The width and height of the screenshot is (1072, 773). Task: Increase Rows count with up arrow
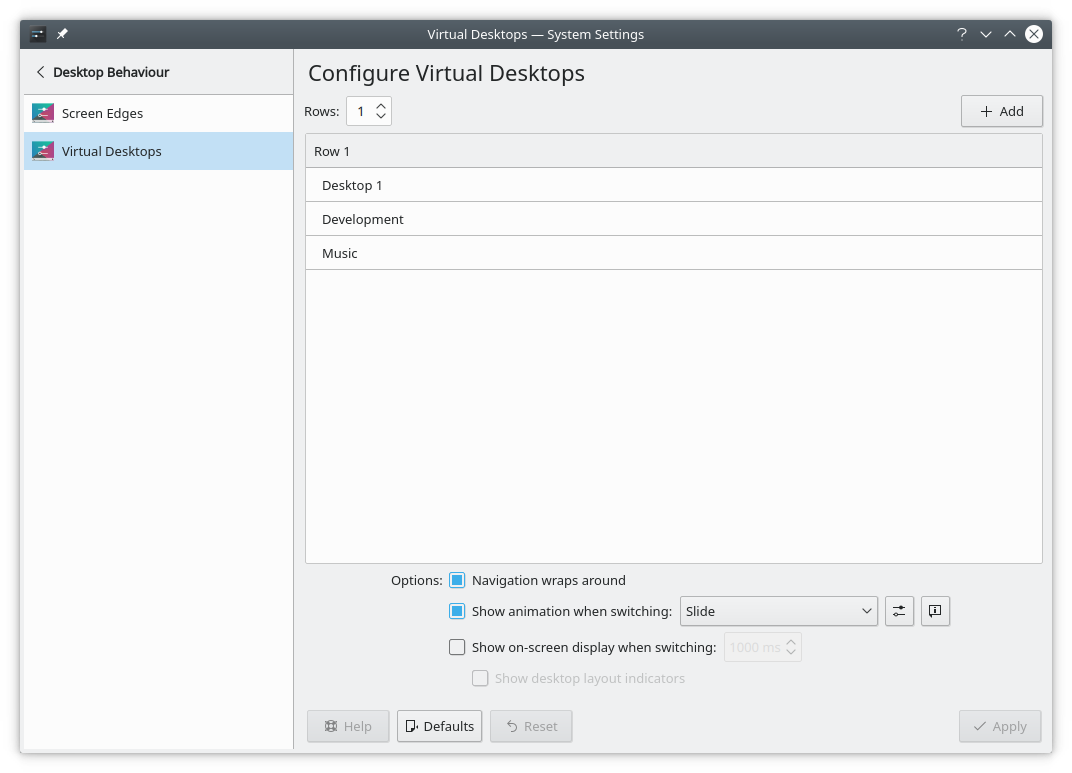(x=381, y=105)
